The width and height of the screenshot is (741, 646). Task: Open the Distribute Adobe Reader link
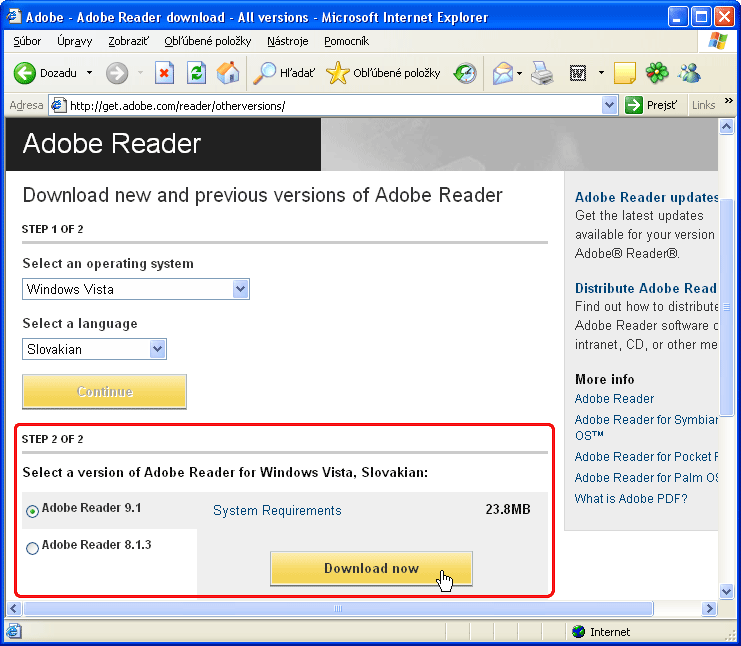coord(646,288)
